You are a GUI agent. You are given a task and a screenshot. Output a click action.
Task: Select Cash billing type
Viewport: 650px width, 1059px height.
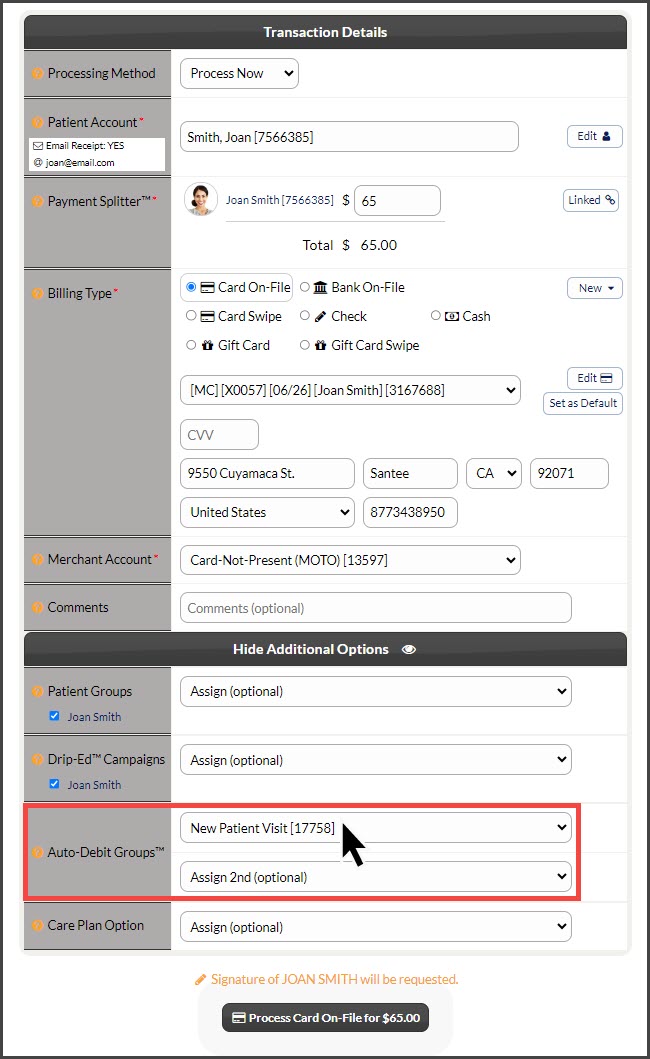[x=436, y=315]
